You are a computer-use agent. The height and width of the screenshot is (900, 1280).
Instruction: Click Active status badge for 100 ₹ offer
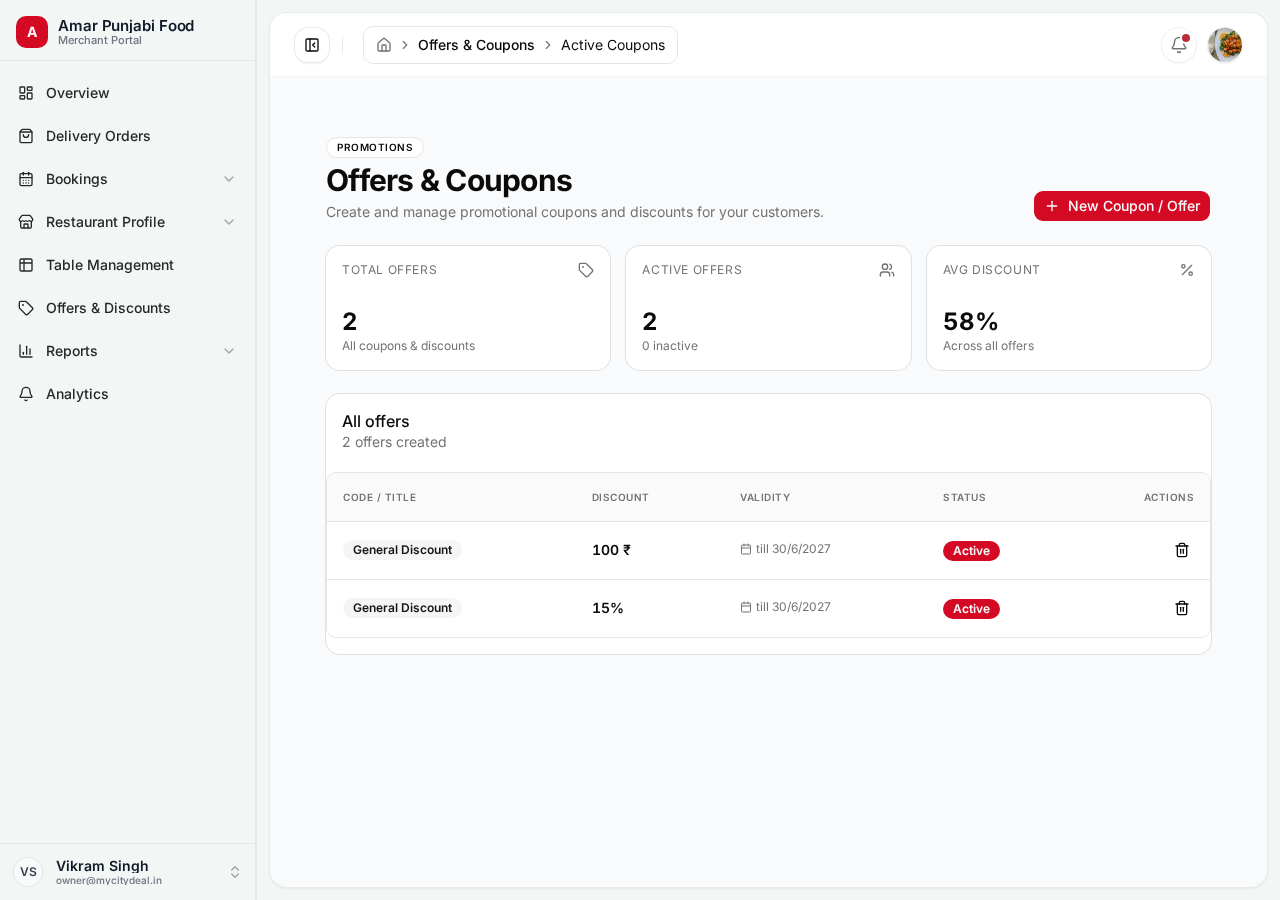(971, 551)
